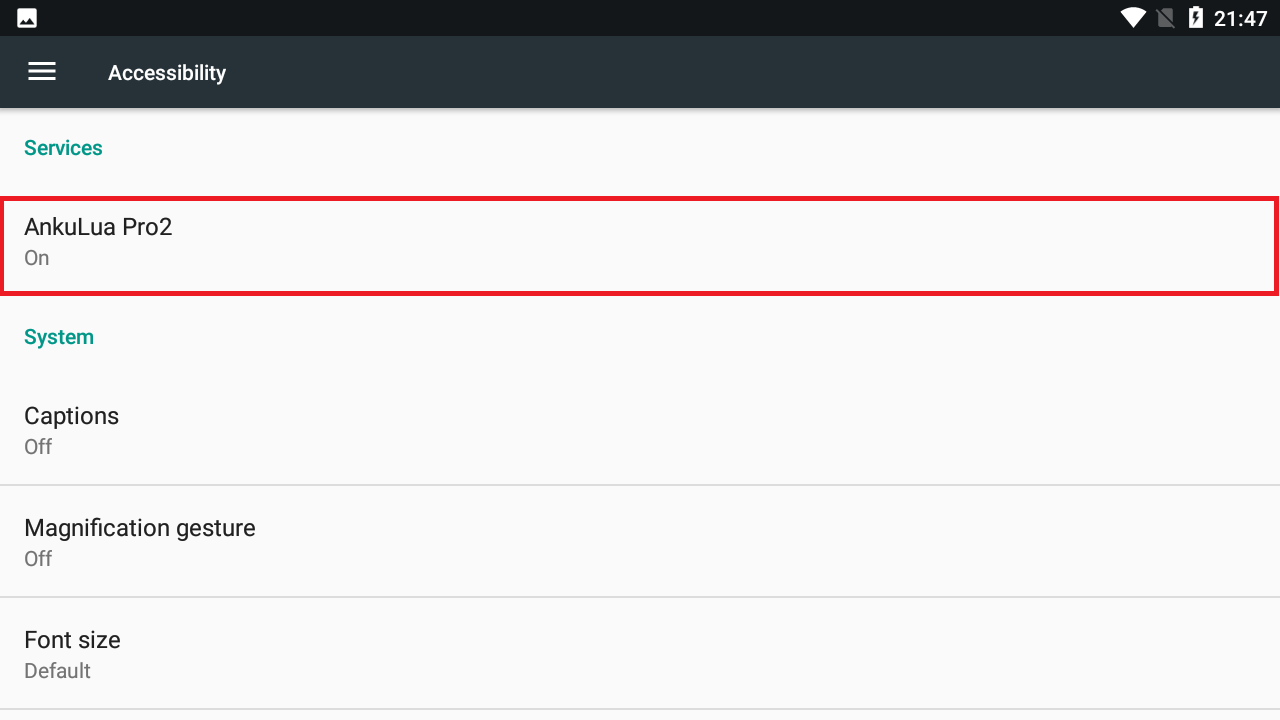Open the Magnification gesture setting

click(x=140, y=528)
